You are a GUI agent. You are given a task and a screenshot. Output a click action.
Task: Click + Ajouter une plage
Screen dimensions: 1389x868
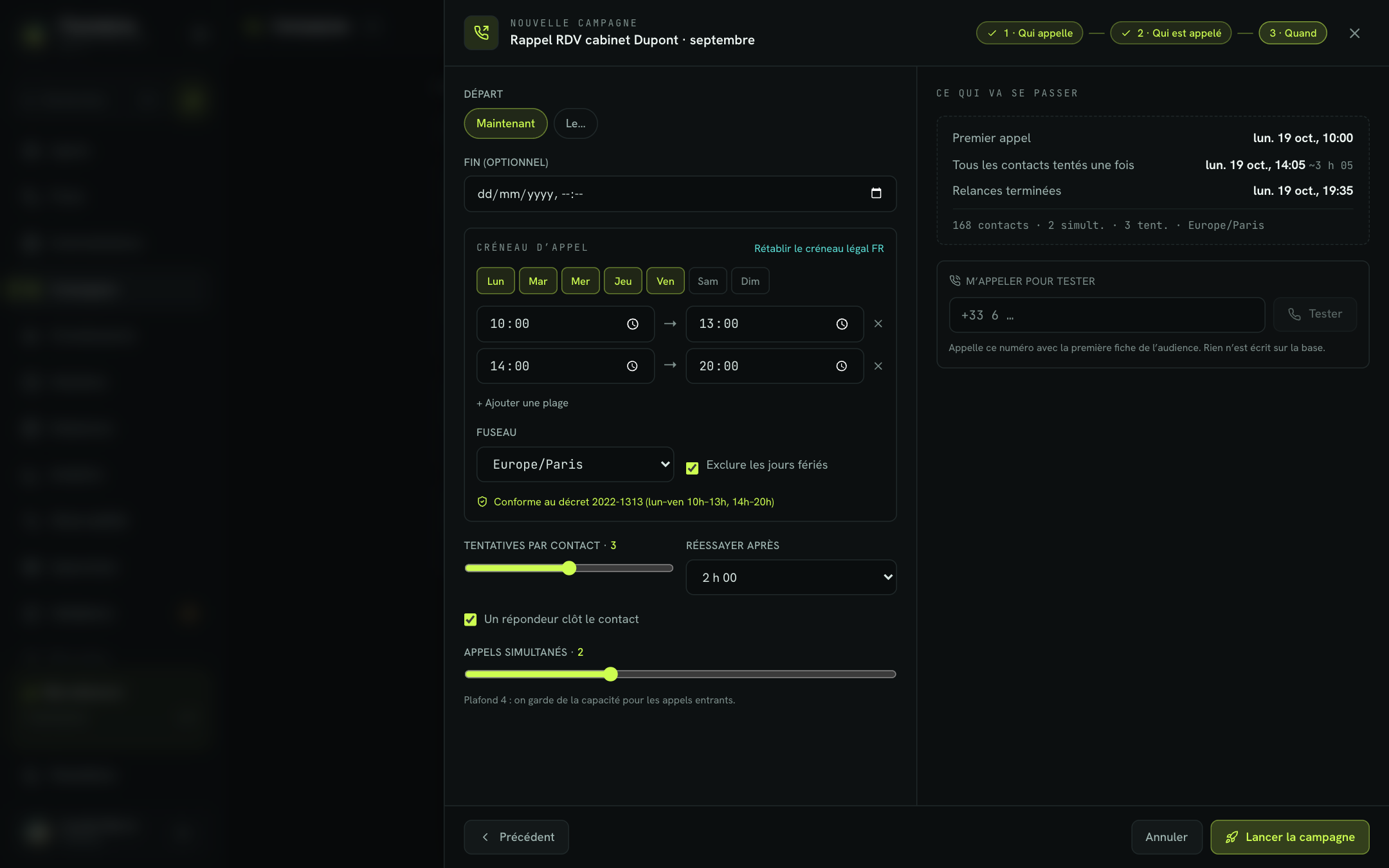point(522,403)
